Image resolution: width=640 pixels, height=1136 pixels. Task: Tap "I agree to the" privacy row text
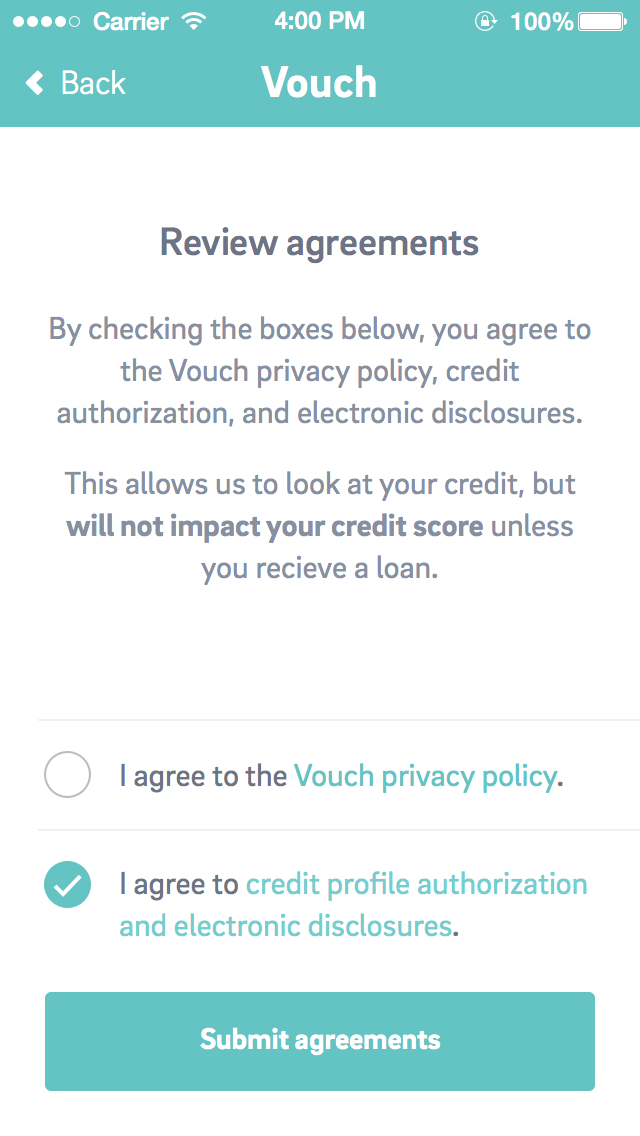204,776
